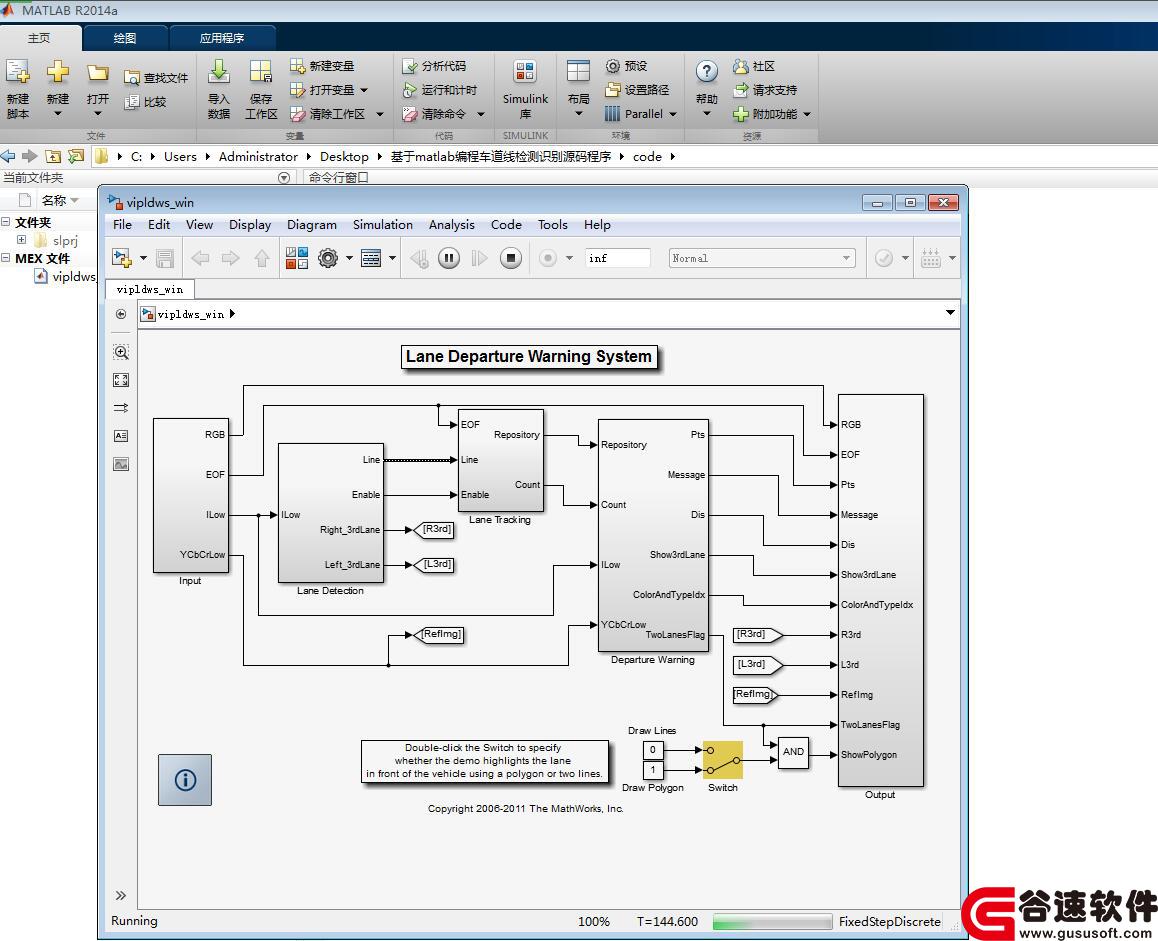Click the Zoom In magnifier icon
The width and height of the screenshot is (1158, 941).
click(x=121, y=352)
